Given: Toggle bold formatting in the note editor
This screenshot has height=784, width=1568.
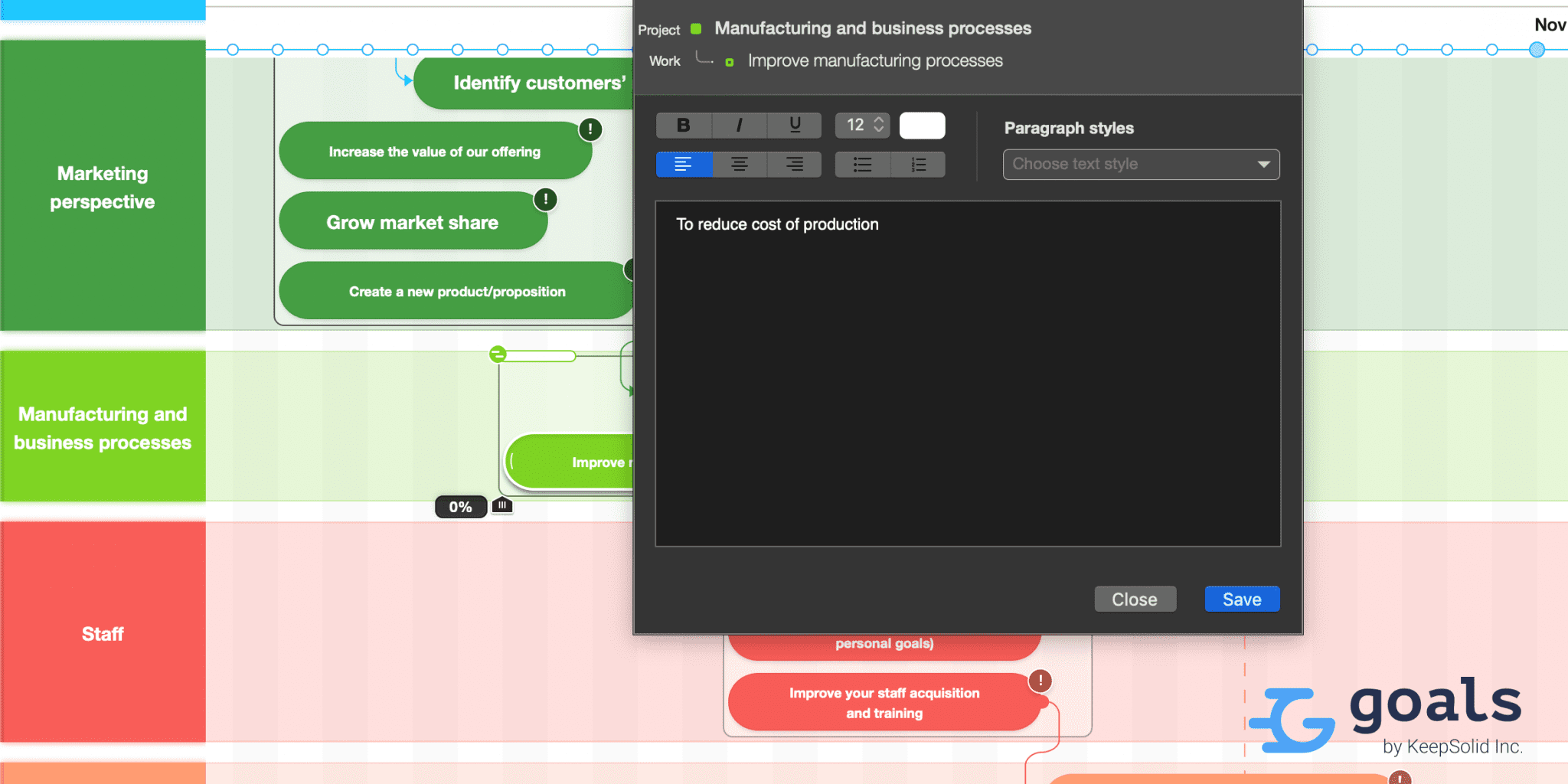Looking at the screenshot, I should (684, 126).
